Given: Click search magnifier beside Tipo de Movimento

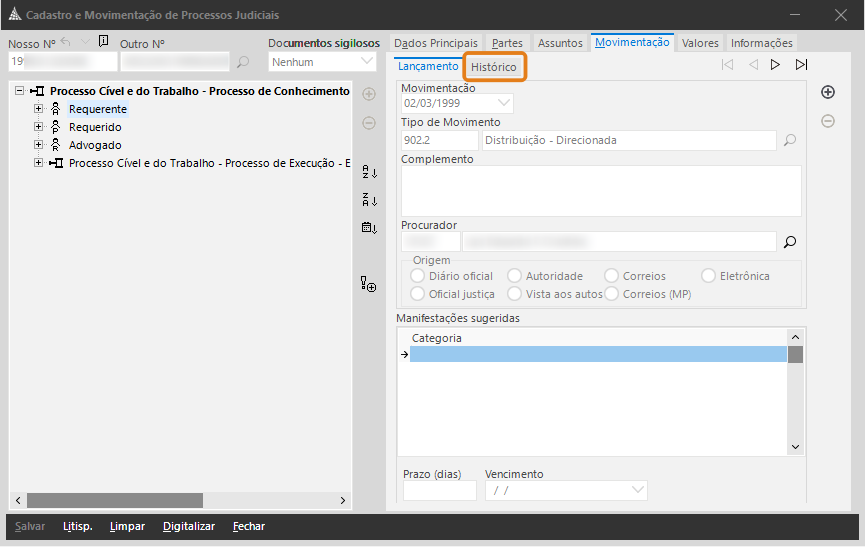Looking at the screenshot, I should click(x=790, y=141).
